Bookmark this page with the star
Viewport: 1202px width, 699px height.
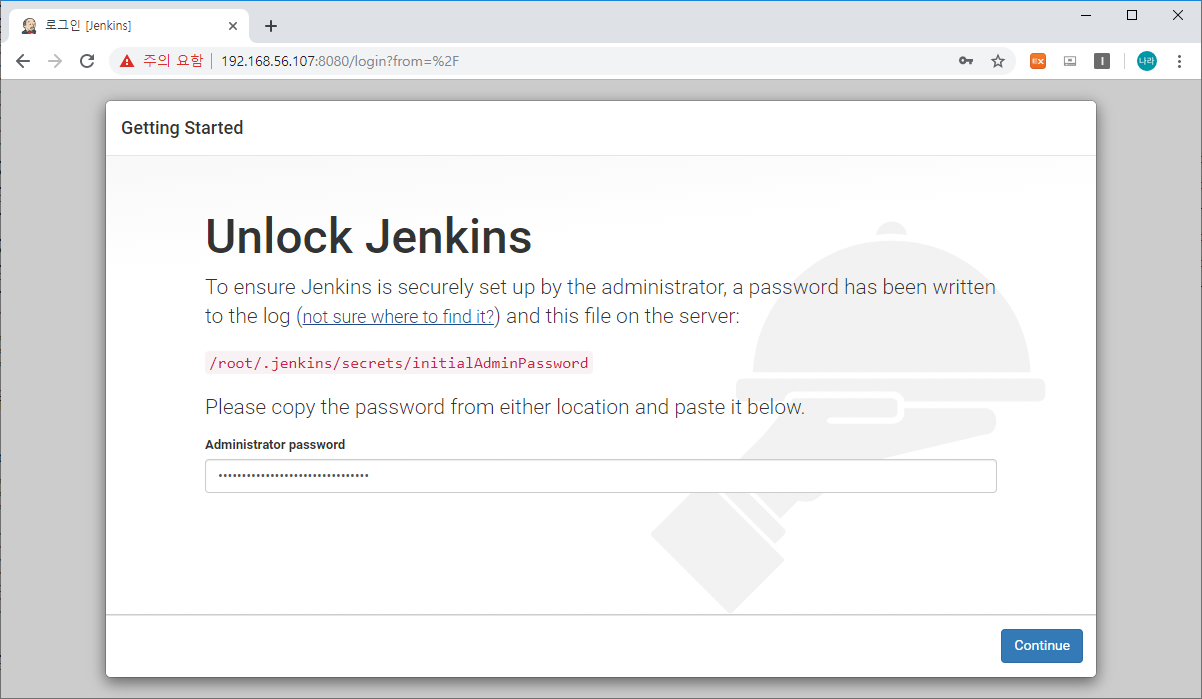click(x=997, y=61)
